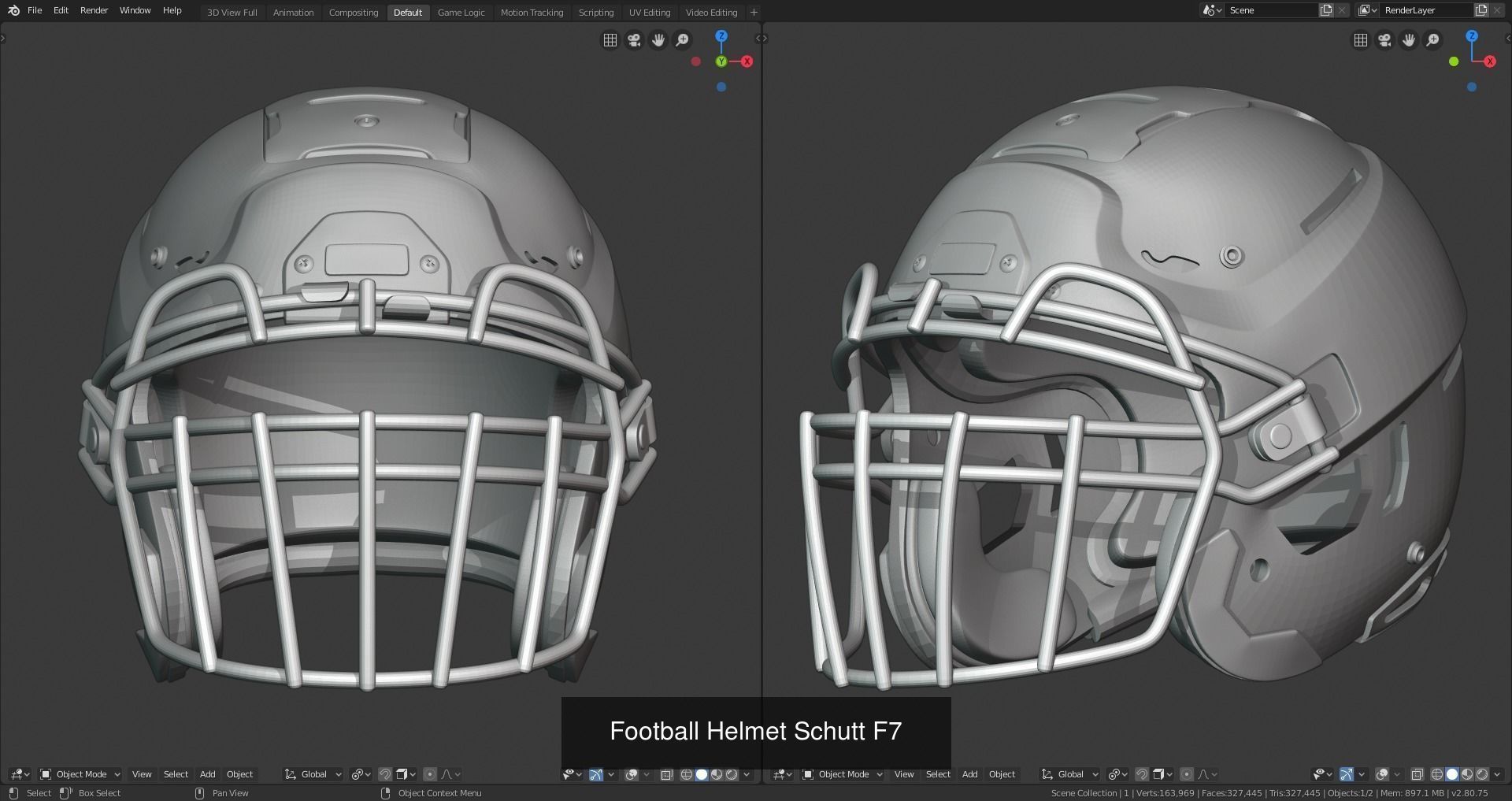Open Global orientation dropdown in left viewport
The height and width of the screenshot is (801, 1512).
(x=313, y=774)
